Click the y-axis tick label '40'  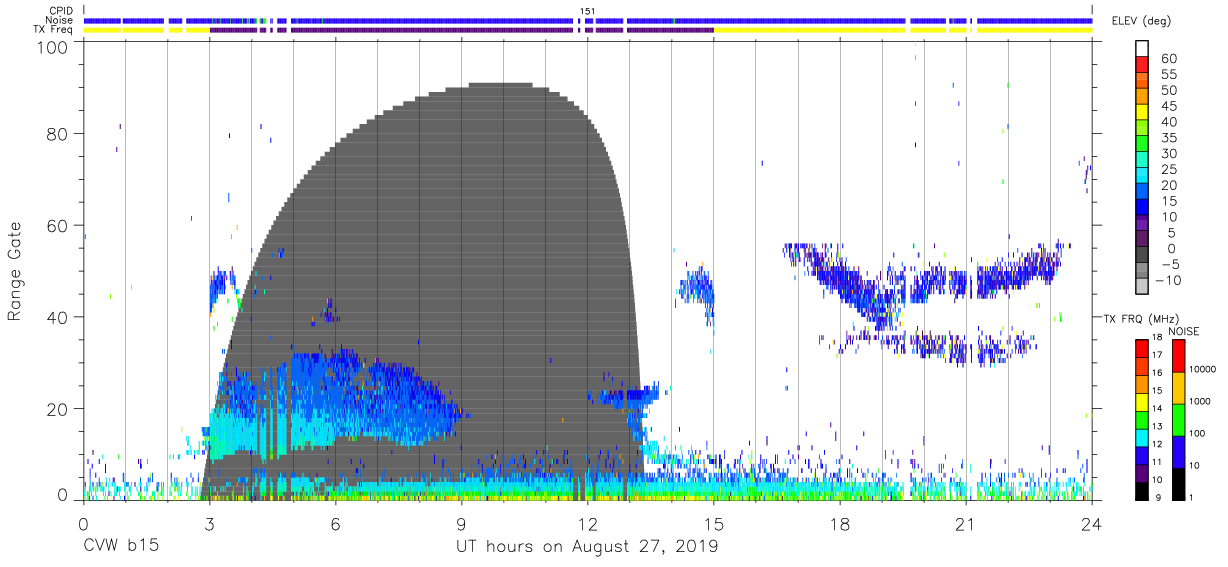click(x=59, y=317)
